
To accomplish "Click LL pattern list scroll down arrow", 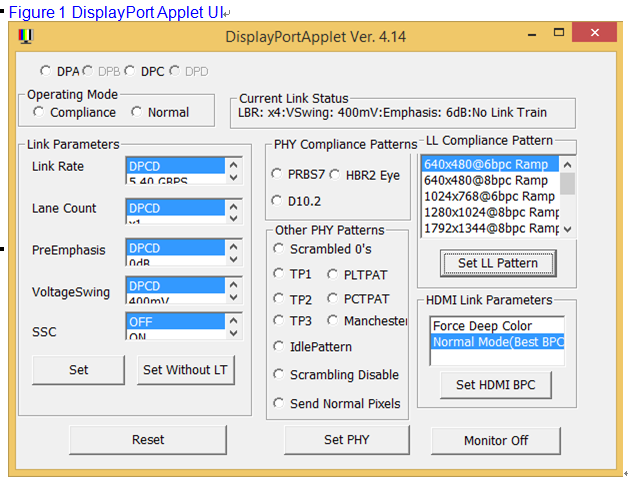I will 567,229.
